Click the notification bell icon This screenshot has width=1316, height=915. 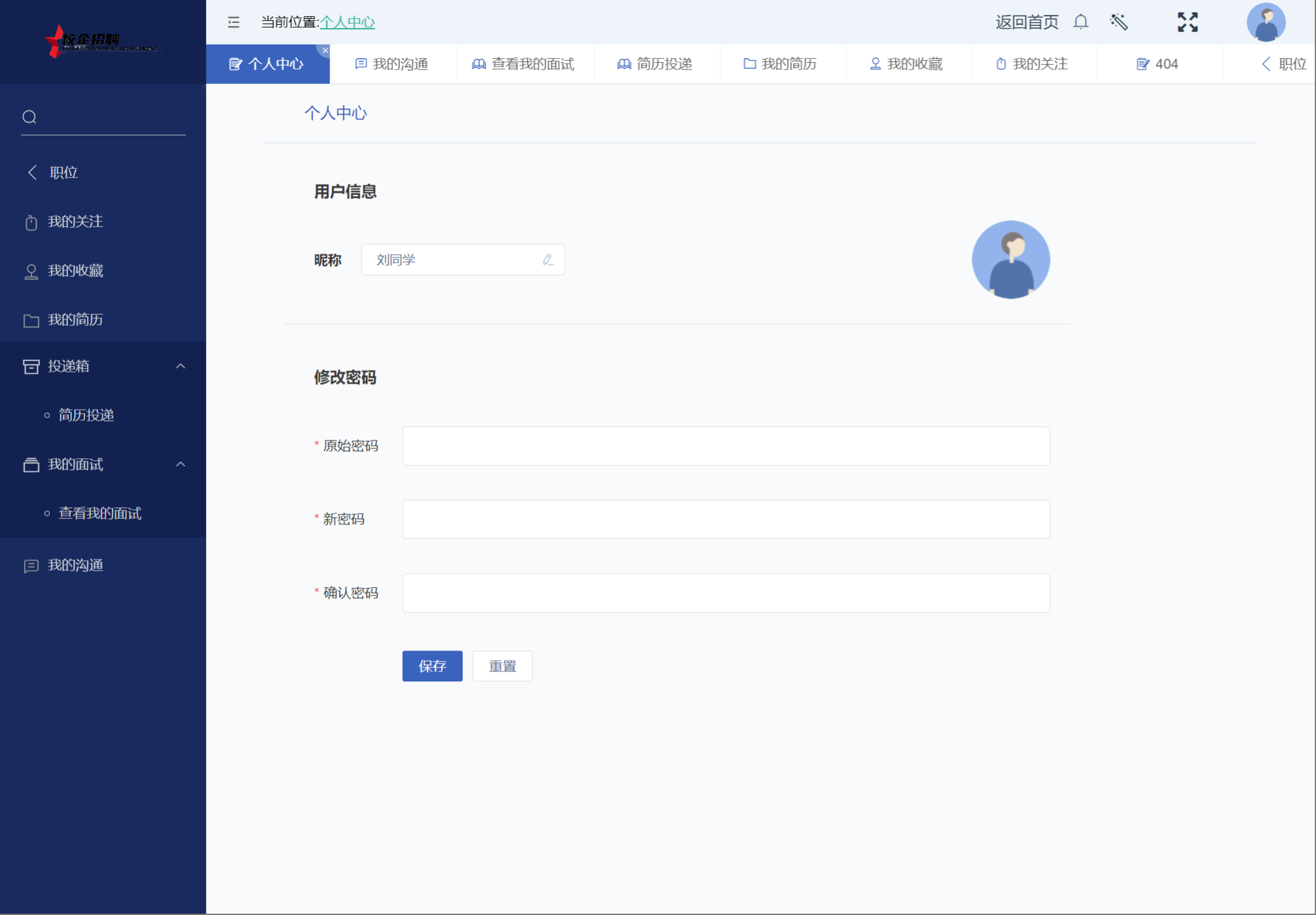coord(1080,22)
